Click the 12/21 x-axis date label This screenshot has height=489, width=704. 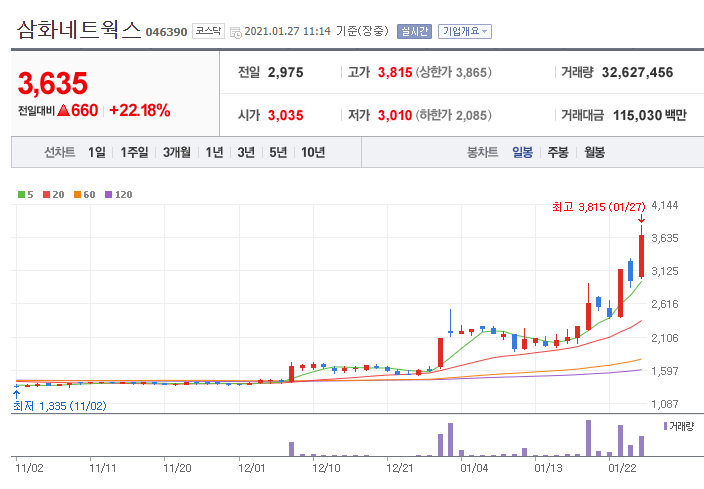tap(400, 468)
